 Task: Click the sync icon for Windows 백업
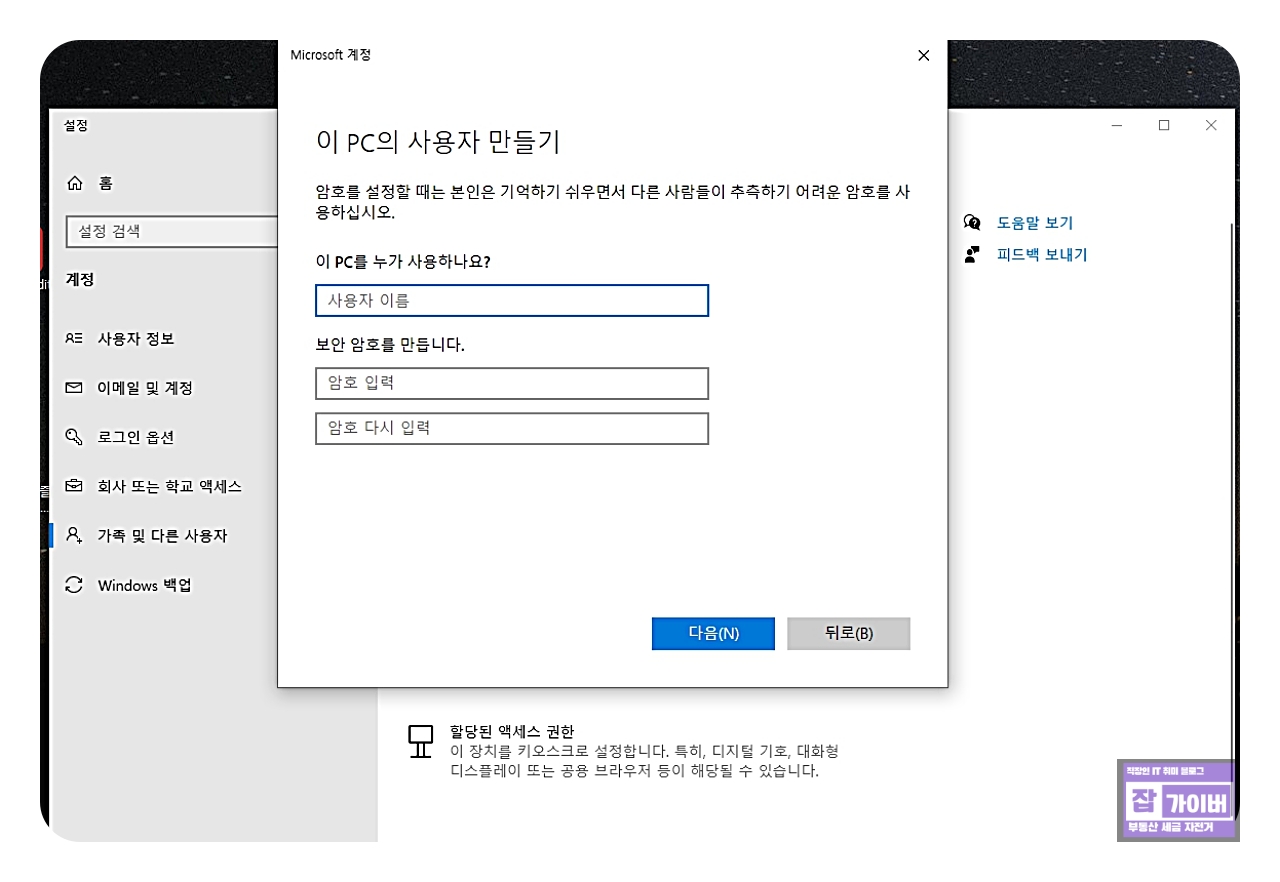tap(74, 585)
